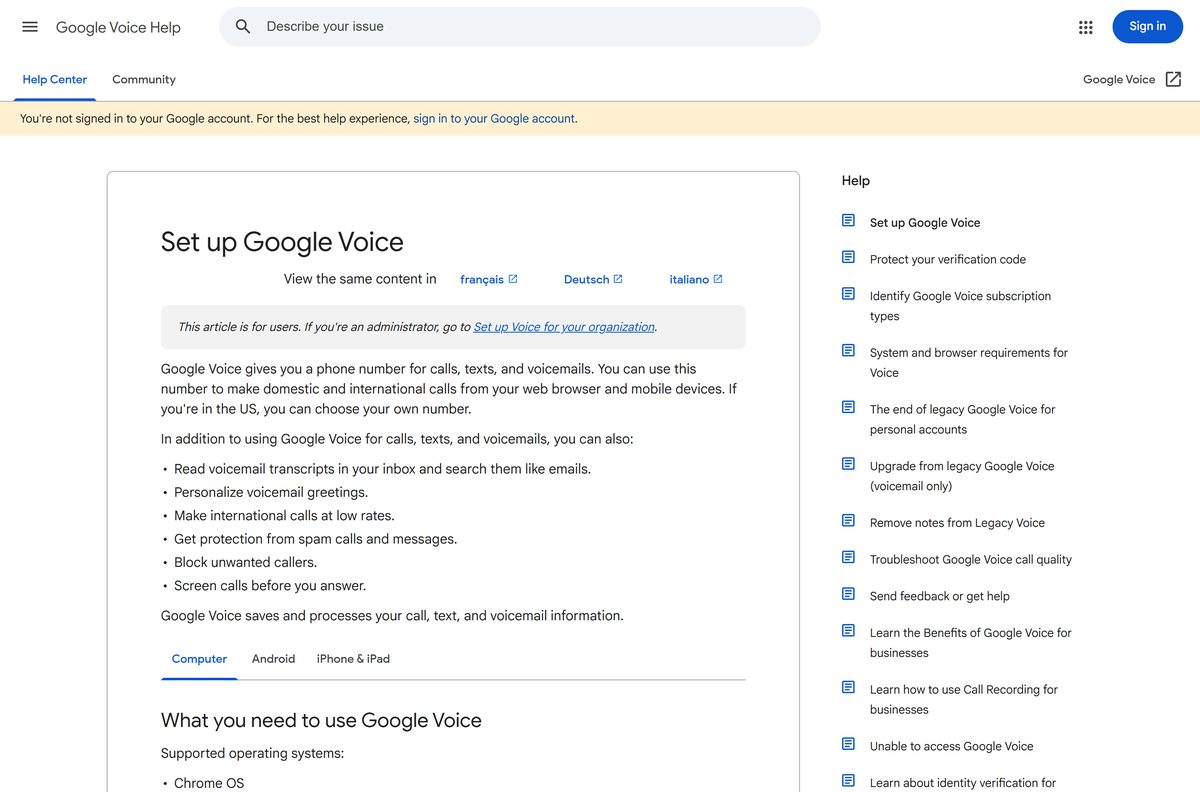Open Learn the Benefits of Google Voice article
This screenshot has height=792, width=1200.
click(970, 642)
